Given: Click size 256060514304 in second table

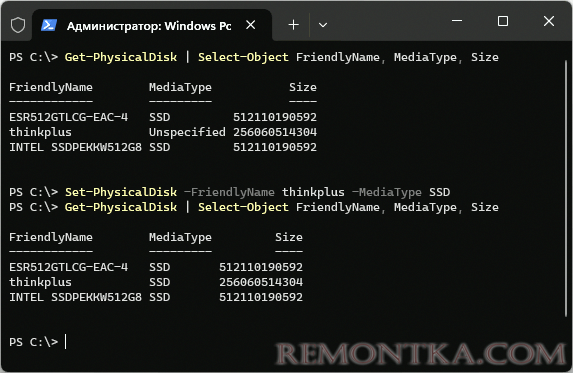Looking at the screenshot, I should 261,282.
